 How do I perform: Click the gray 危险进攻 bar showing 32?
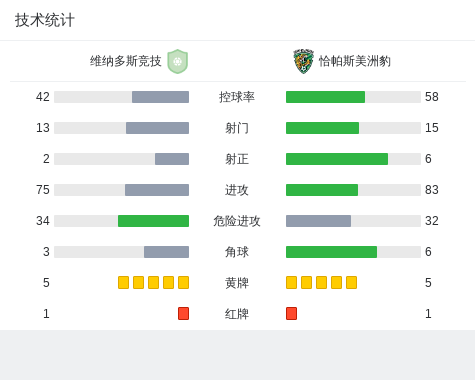318,221
